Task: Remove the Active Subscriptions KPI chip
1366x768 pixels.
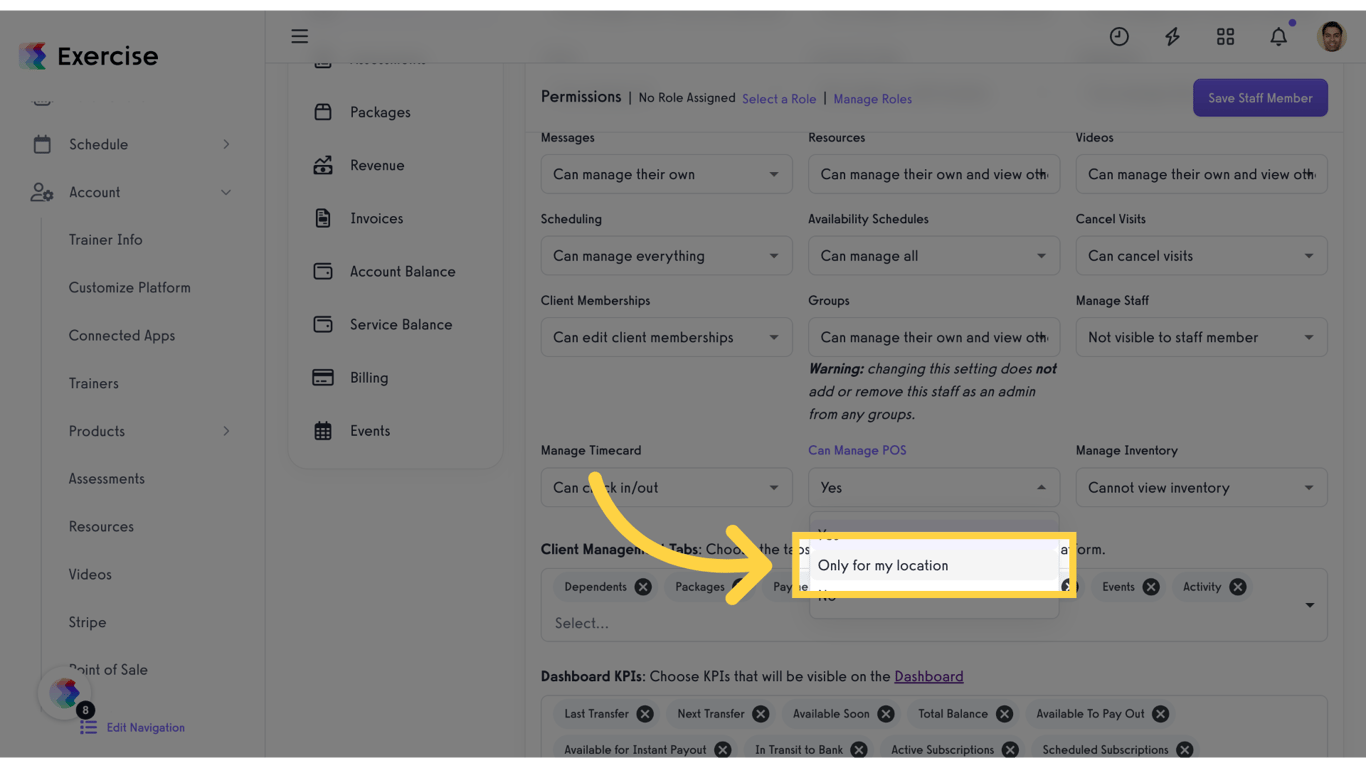Action: [x=1010, y=750]
